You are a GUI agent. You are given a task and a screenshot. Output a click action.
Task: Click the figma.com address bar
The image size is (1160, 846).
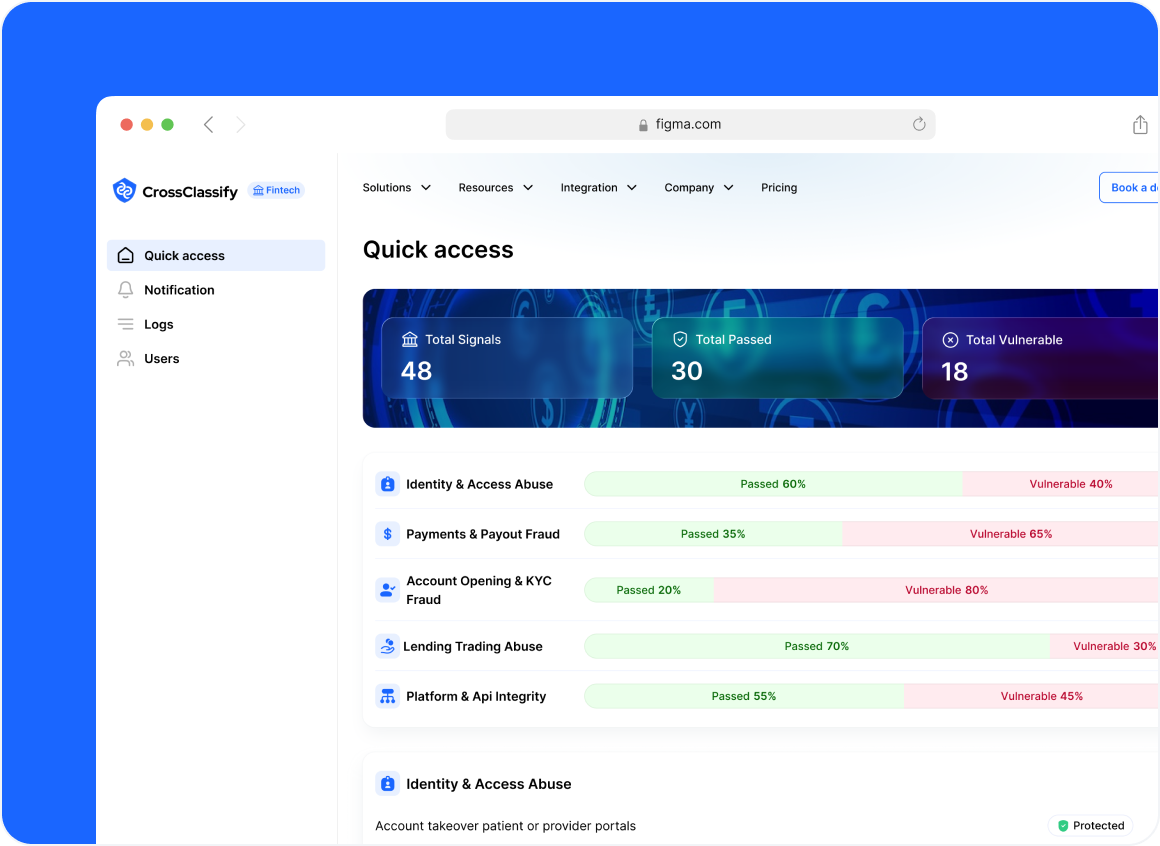point(690,123)
